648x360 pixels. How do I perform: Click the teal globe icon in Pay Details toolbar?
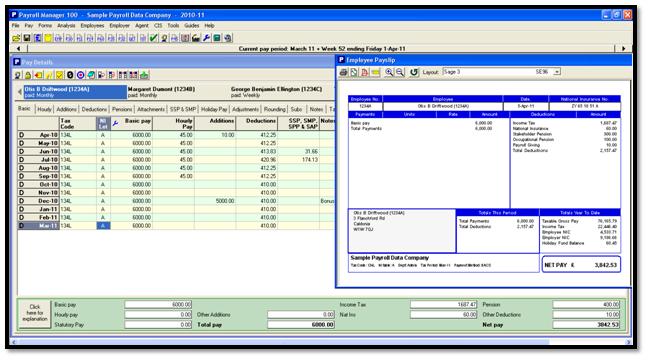(x=91, y=75)
